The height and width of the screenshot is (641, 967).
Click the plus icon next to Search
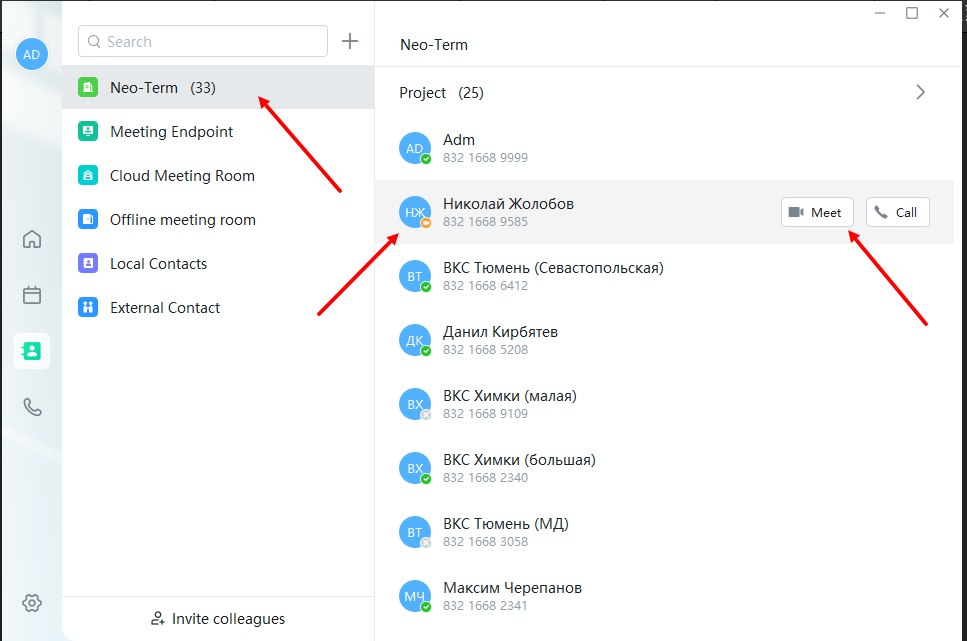[350, 41]
